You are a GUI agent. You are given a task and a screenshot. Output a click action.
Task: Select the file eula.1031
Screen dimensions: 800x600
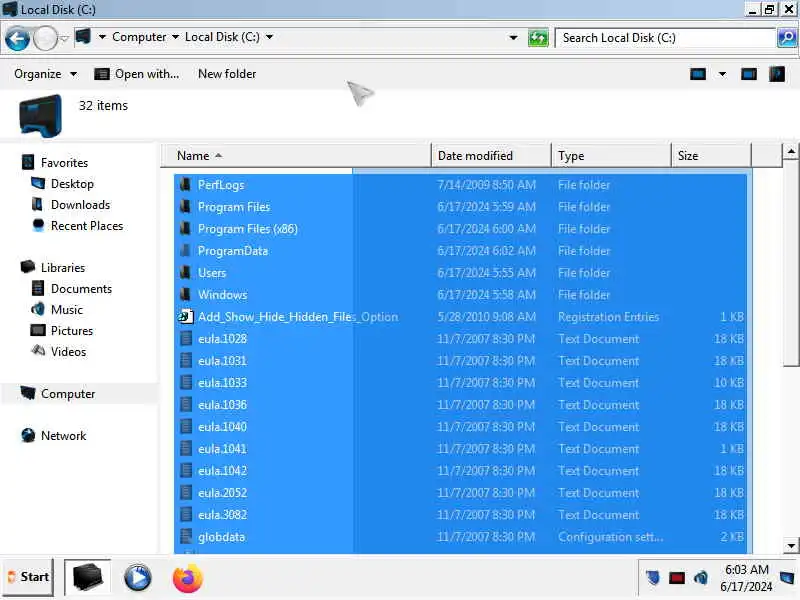click(222, 361)
